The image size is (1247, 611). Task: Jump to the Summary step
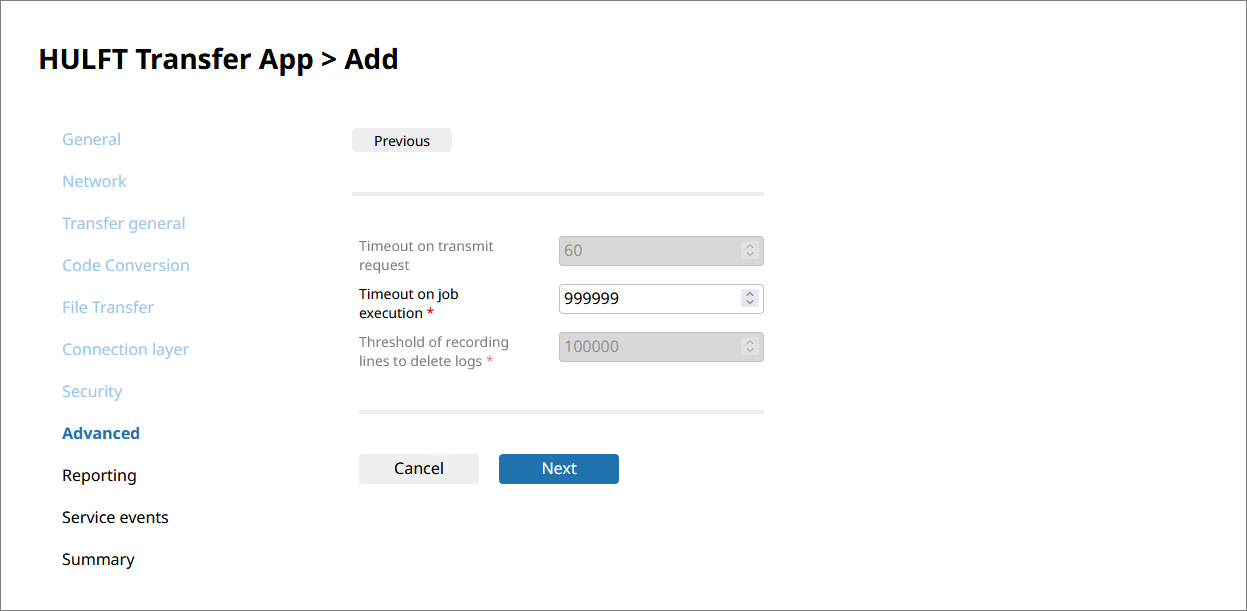98,560
